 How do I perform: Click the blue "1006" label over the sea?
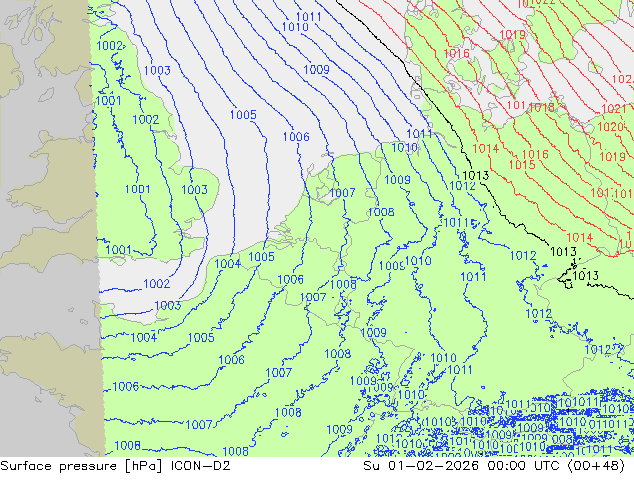[x=296, y=137]
